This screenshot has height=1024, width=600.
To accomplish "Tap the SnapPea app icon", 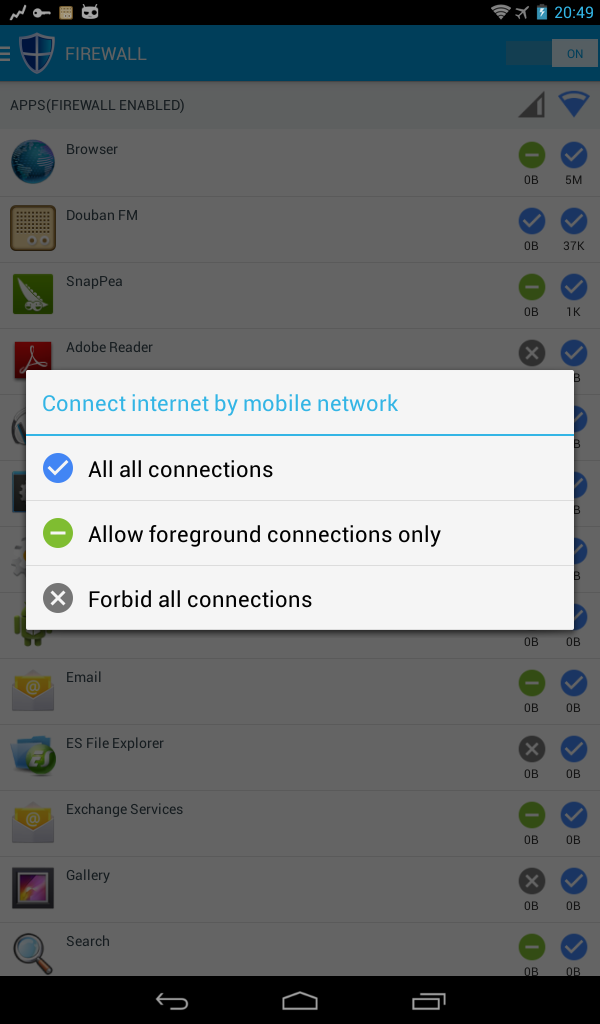I will (33, 294).
